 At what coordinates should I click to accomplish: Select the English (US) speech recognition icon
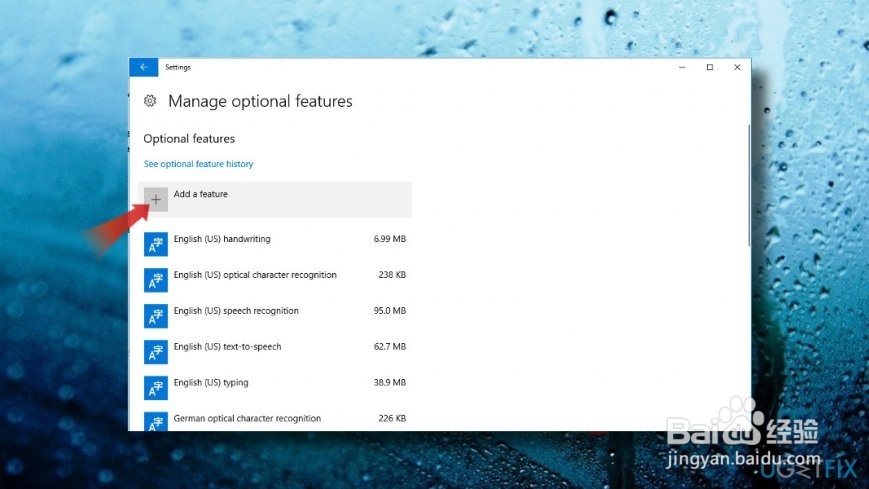pyautogui.click(x=156, y=316)
